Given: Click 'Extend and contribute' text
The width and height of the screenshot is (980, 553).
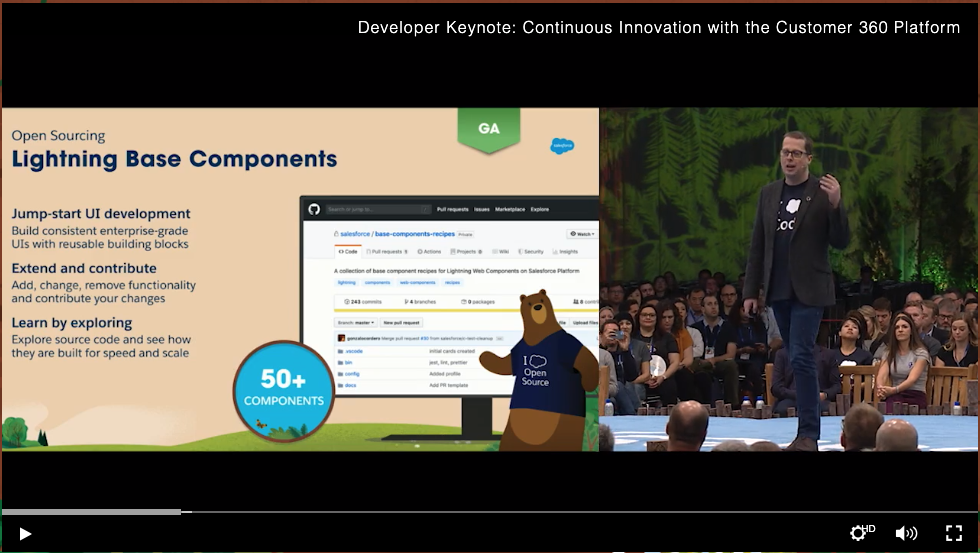Looking at the screenshot, I should [x=84, y=268].
